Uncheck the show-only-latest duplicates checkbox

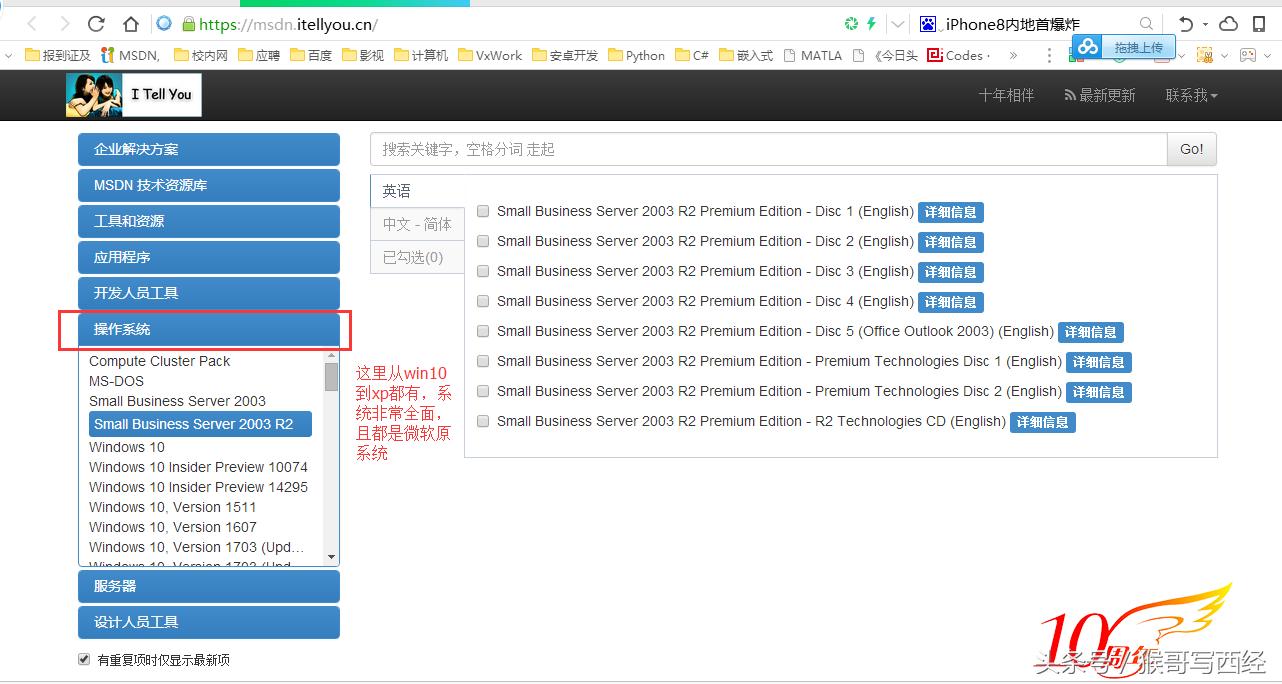click(x=84, y=660)
